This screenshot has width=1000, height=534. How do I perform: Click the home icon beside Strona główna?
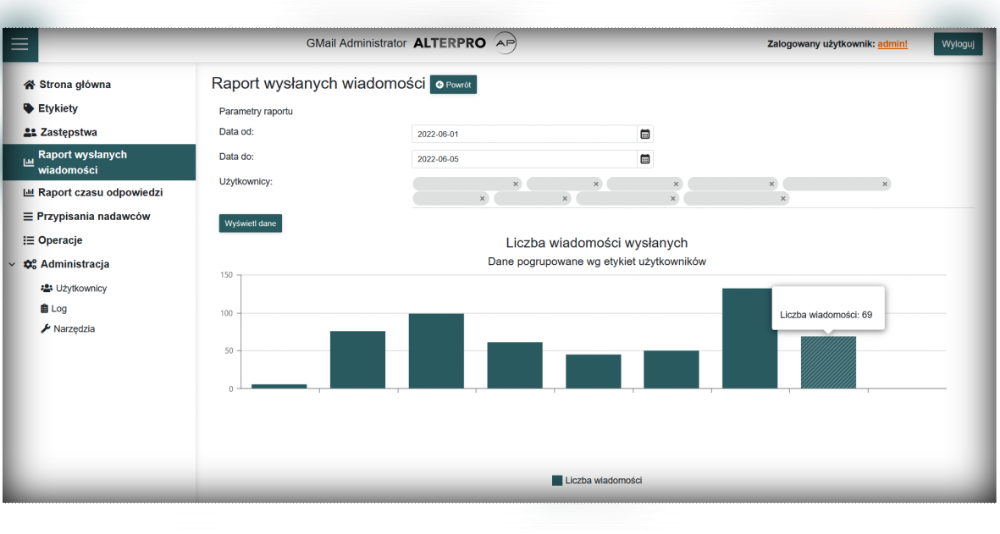[29, 85]
